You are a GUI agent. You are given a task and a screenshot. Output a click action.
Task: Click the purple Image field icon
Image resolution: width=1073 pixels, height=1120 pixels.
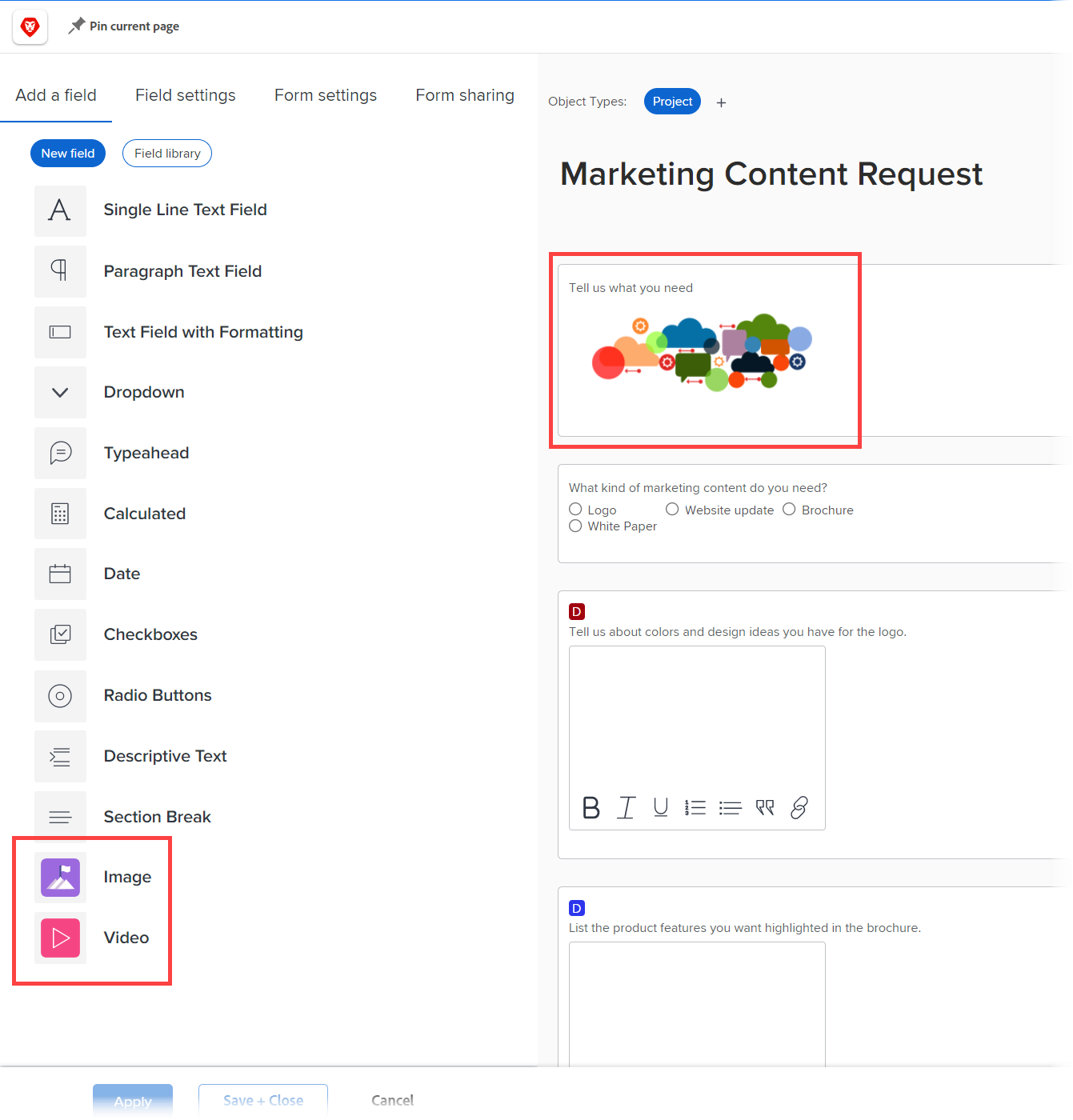coord(60,878)
